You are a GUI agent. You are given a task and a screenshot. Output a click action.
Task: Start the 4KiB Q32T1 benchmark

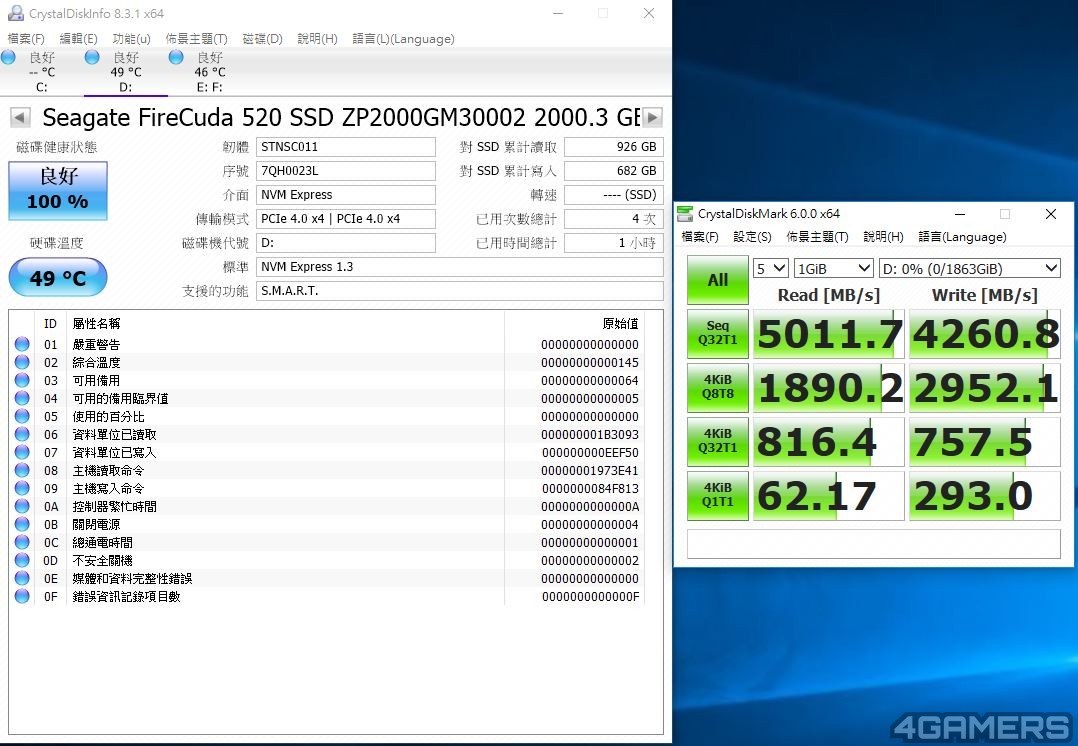[x=718, y=441]
